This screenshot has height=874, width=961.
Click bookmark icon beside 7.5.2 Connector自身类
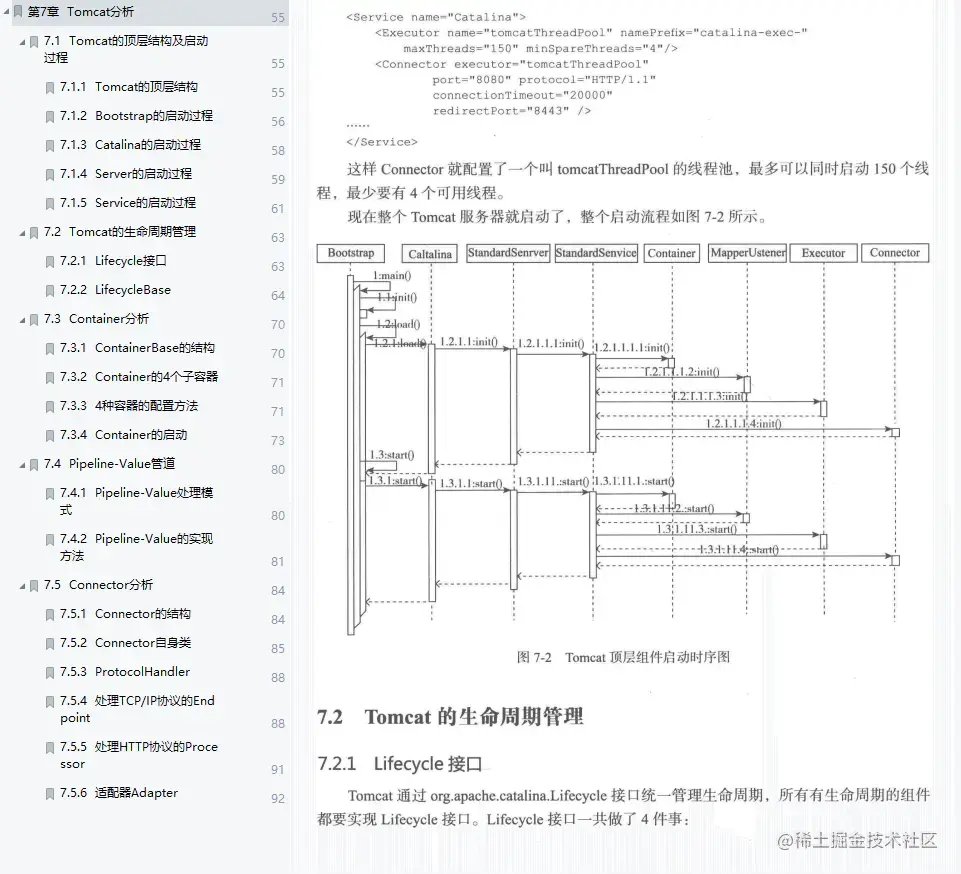50,644
